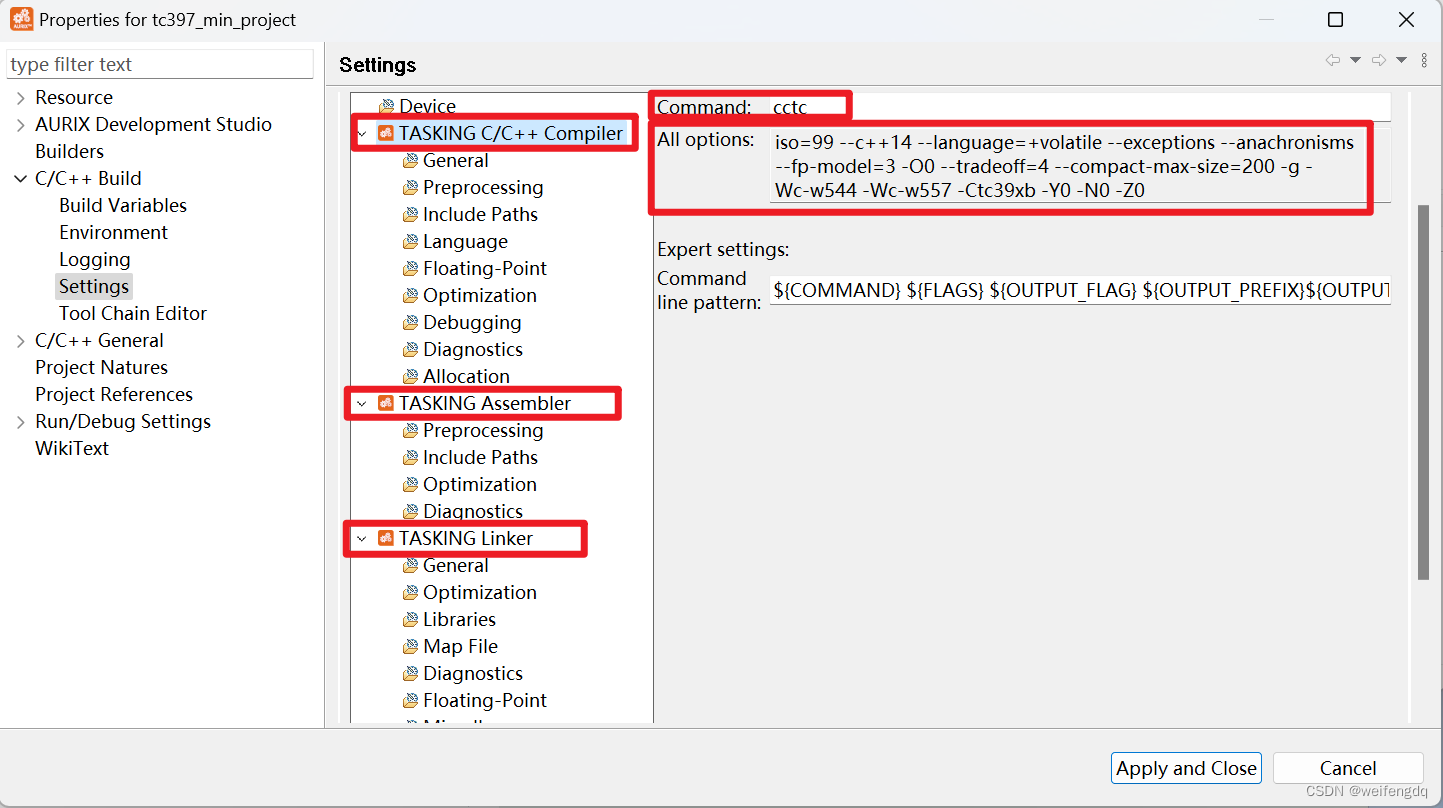Open the view menu via vertical dots icon
Viewport: 1443px width, 808px height.
1424,60
